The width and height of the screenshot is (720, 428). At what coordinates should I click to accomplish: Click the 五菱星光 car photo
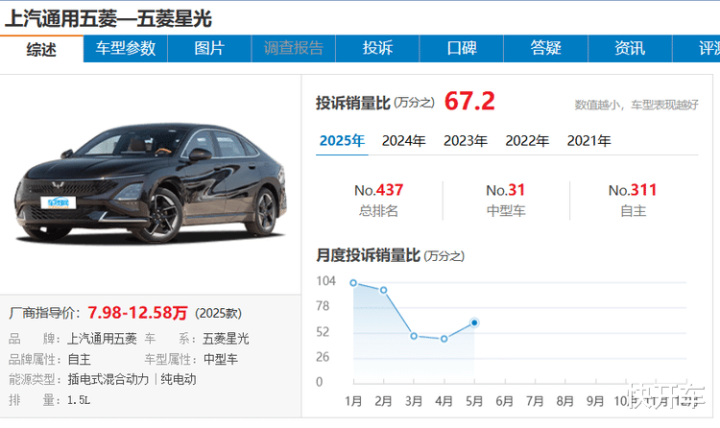pos(151,182)
